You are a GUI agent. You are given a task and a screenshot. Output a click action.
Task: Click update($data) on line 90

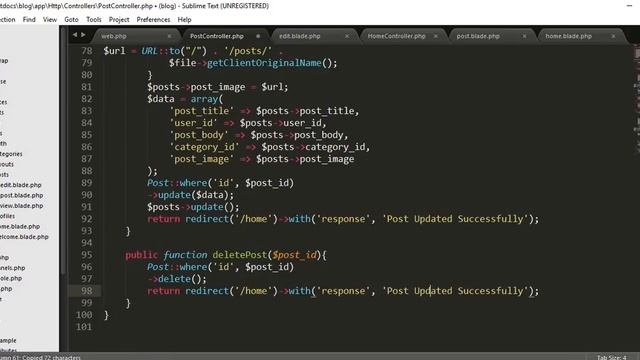coord(193,195)
